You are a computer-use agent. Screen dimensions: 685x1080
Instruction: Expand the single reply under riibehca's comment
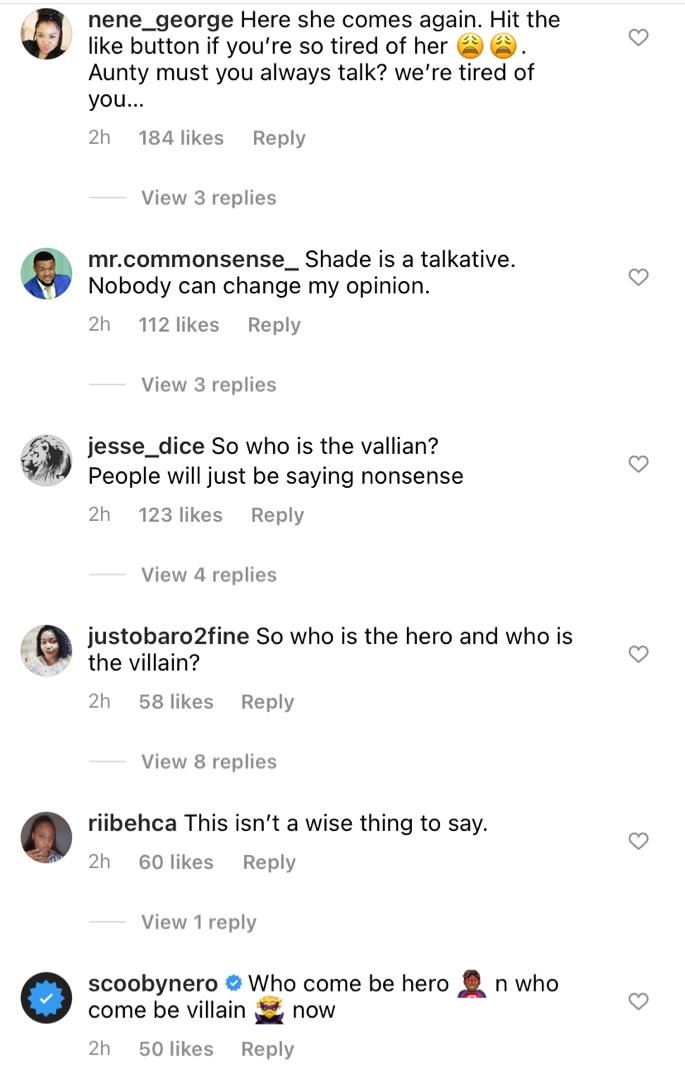click(x=198, y=922)
